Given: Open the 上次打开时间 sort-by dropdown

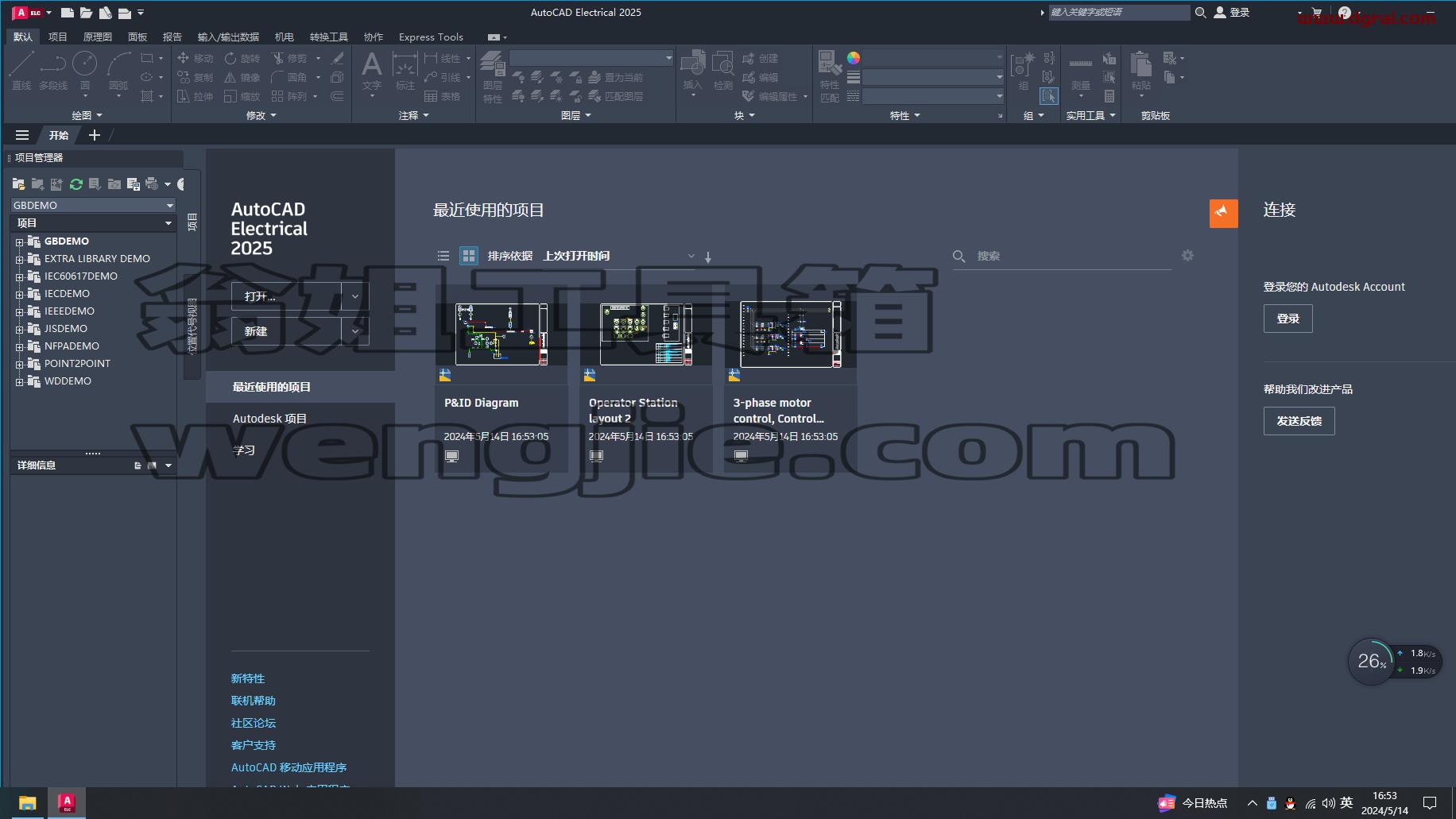Looking at the screenshot, I should [619, 256].
